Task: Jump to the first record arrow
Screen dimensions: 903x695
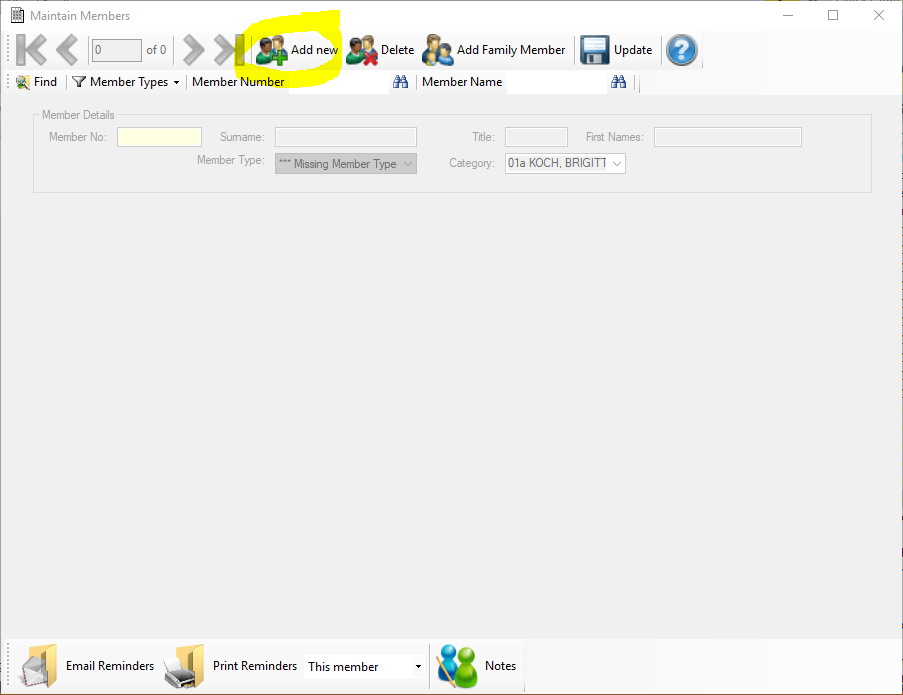Action: [x=31, y=50]
